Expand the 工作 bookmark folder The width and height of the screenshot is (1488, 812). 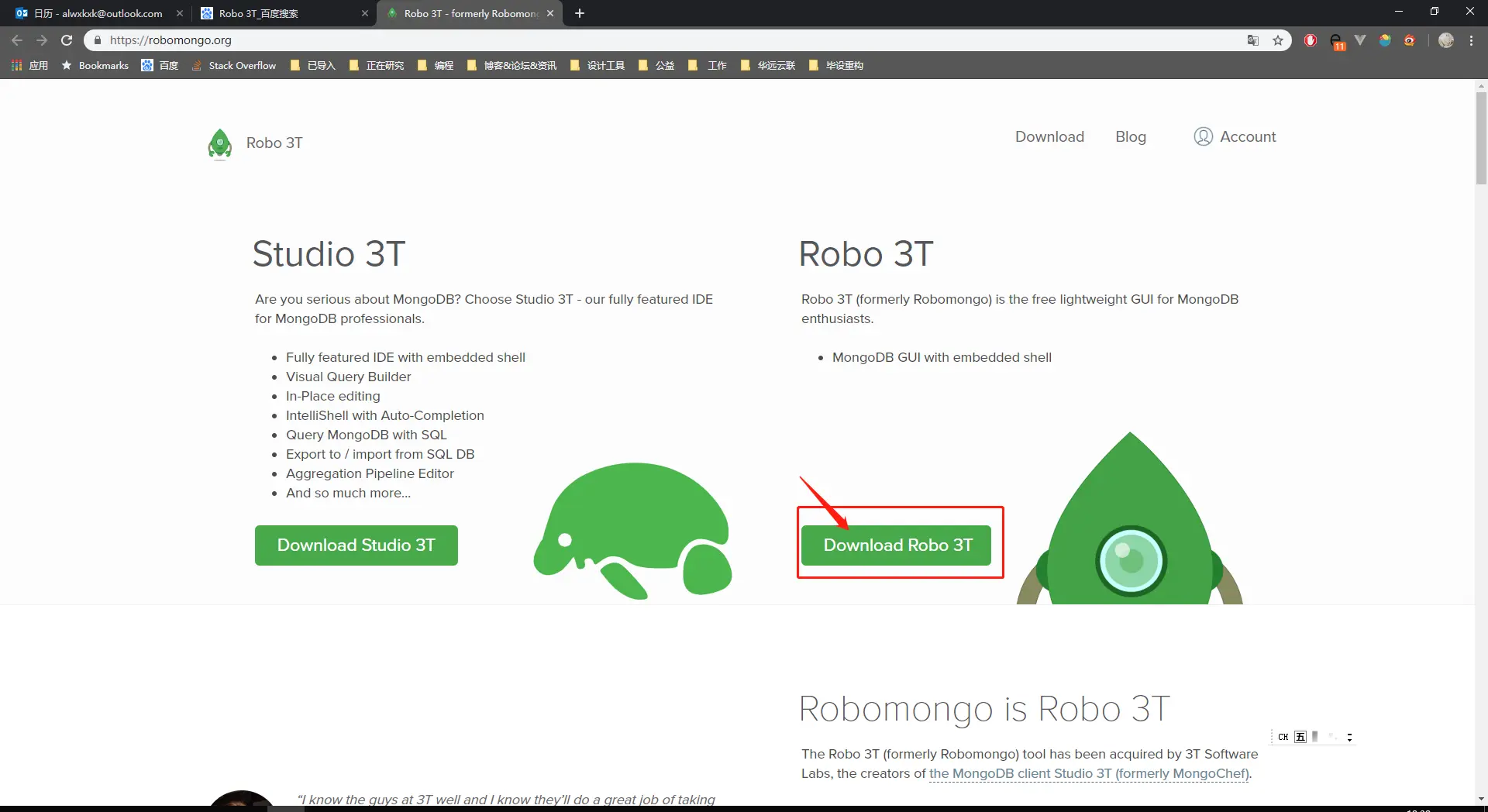(x=708, y=65)
